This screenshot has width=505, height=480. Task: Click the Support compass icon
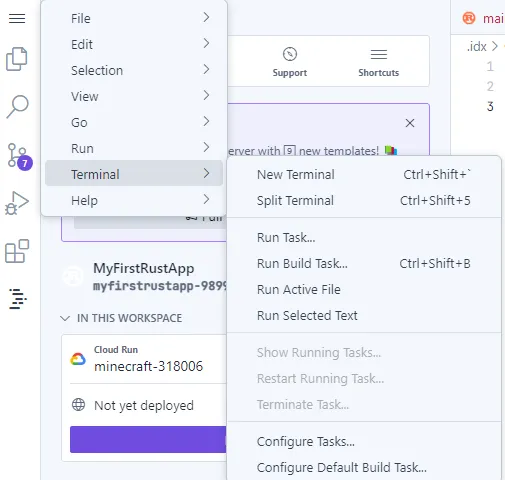(290, 54)
